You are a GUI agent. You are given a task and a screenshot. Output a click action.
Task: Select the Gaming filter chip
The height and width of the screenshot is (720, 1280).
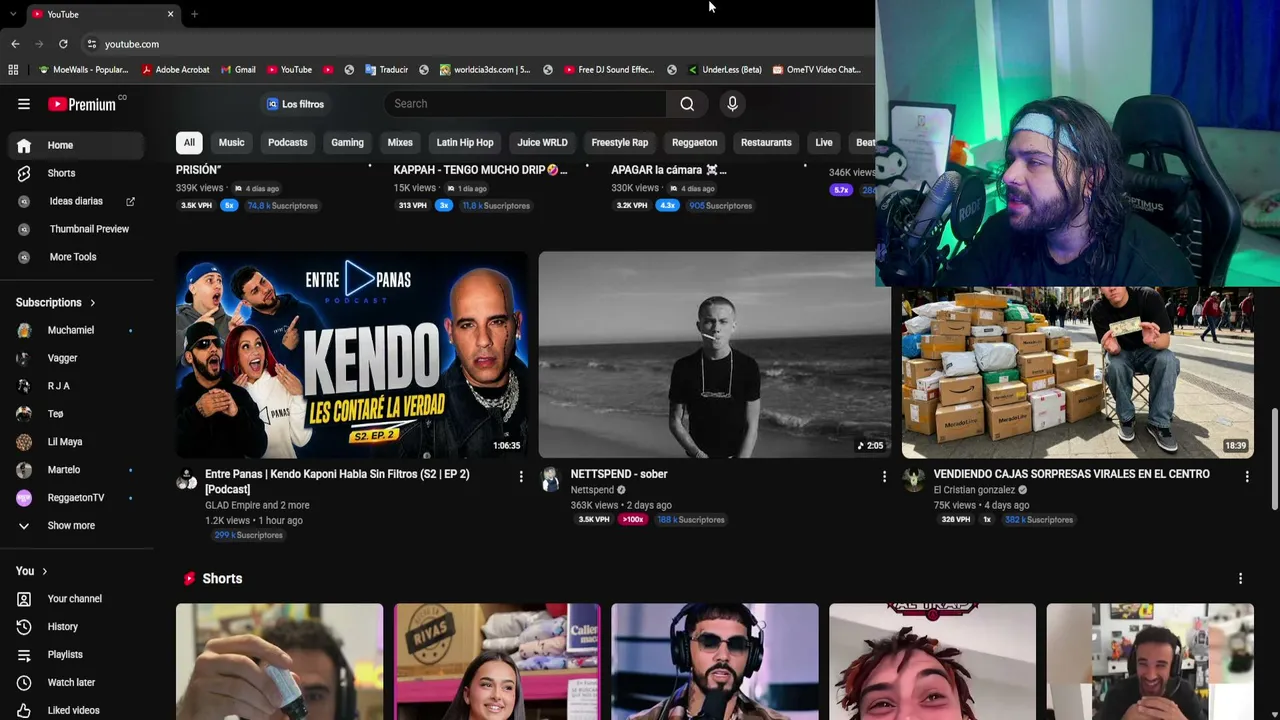click(347, 143)
